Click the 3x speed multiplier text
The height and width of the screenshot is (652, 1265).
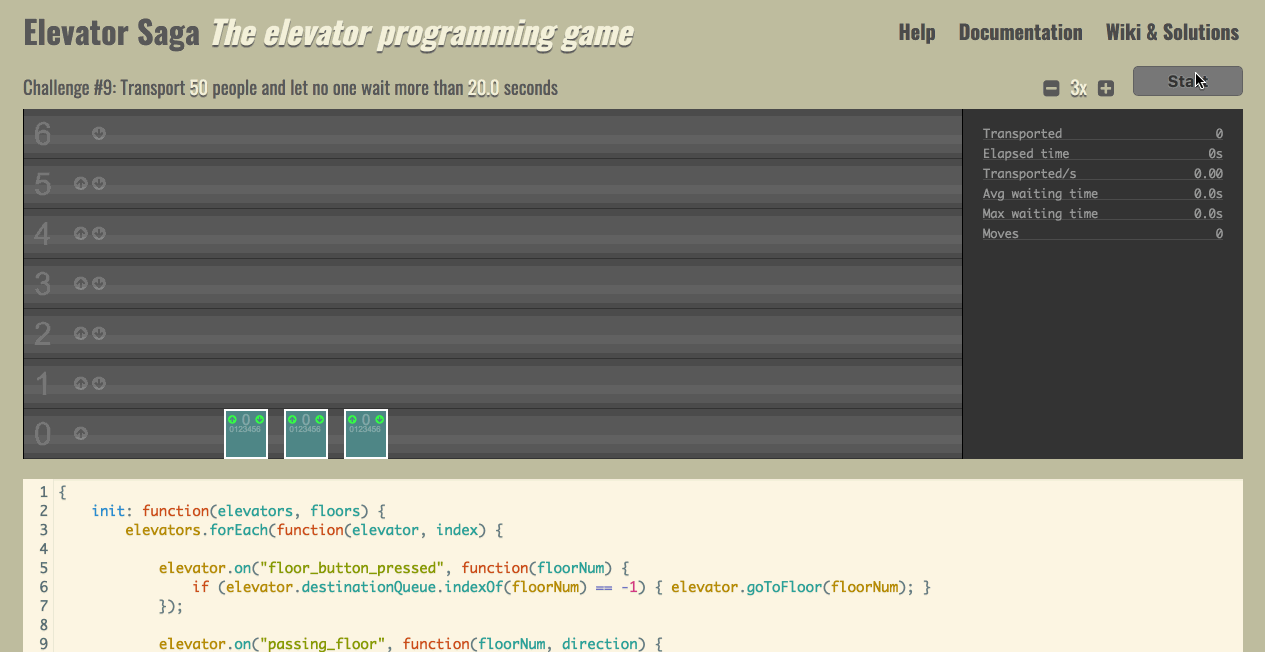click(x=1078, y=88)
